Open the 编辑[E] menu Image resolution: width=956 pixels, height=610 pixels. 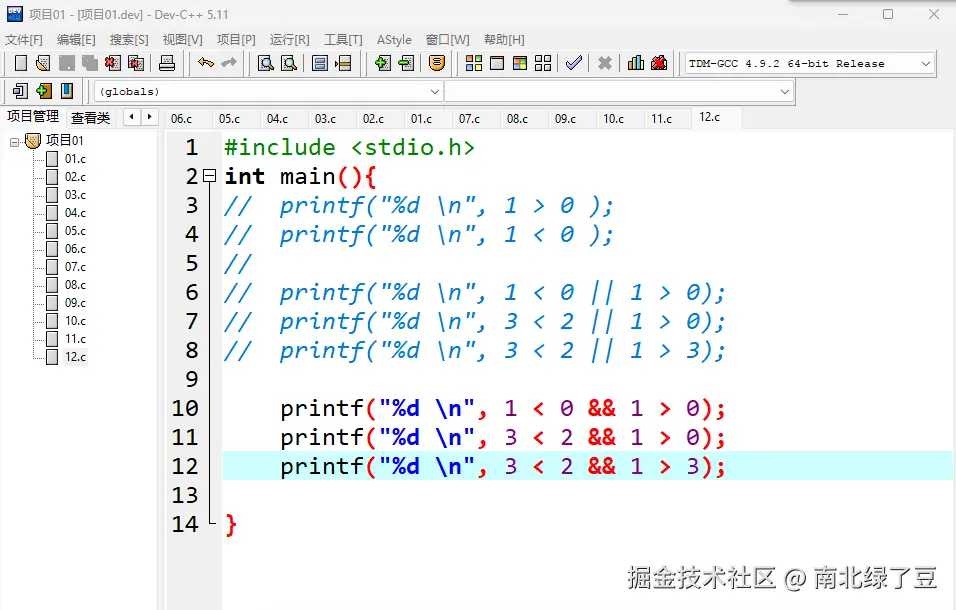(76, 40)
